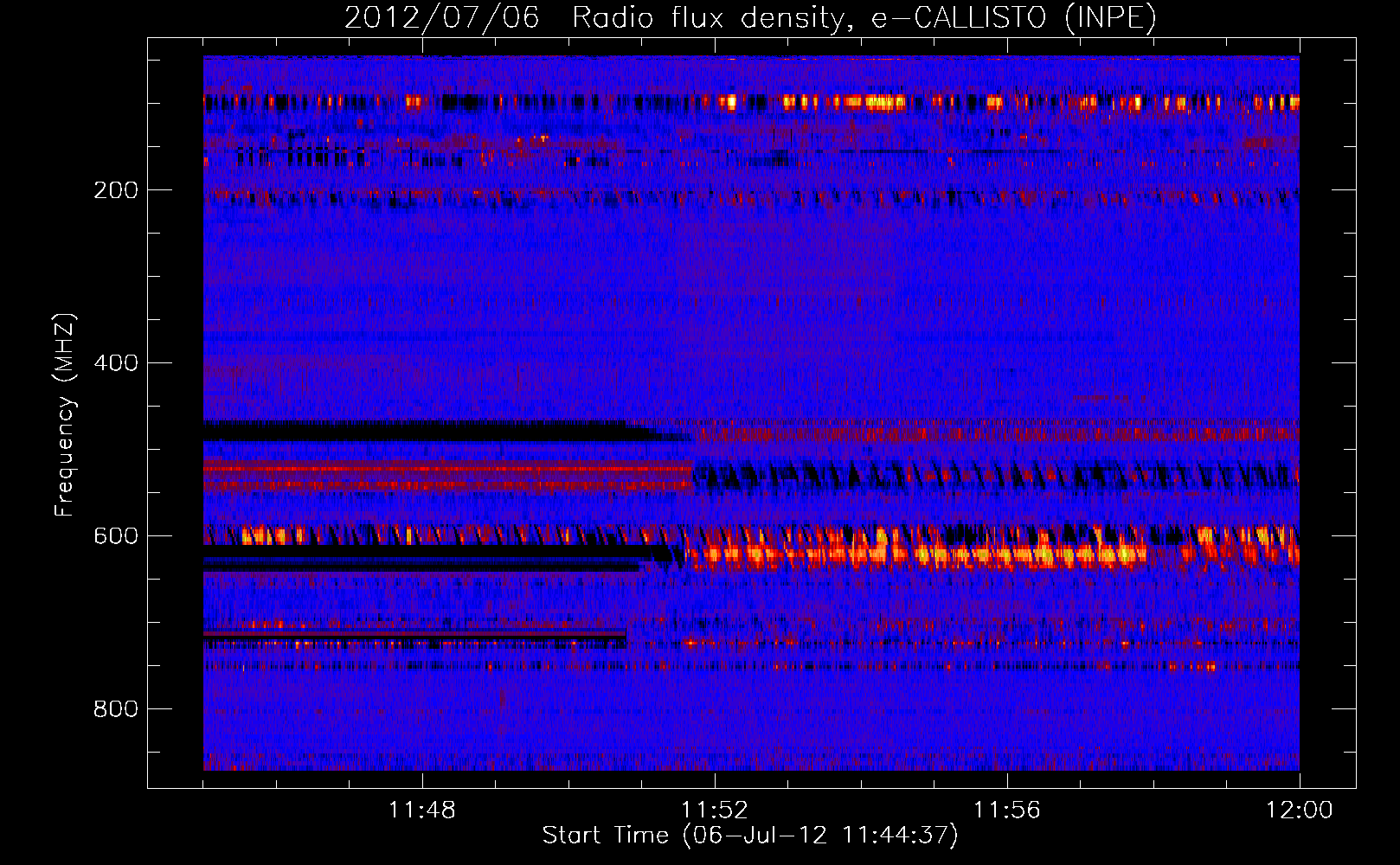
Task: Click the '11:48' time tick label
Action: [x=422, y=811]
